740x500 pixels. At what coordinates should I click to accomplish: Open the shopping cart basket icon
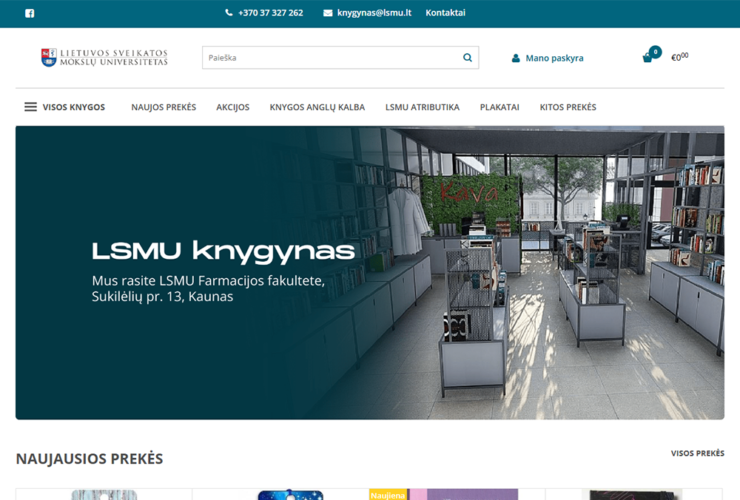click(x=647, y=59)
